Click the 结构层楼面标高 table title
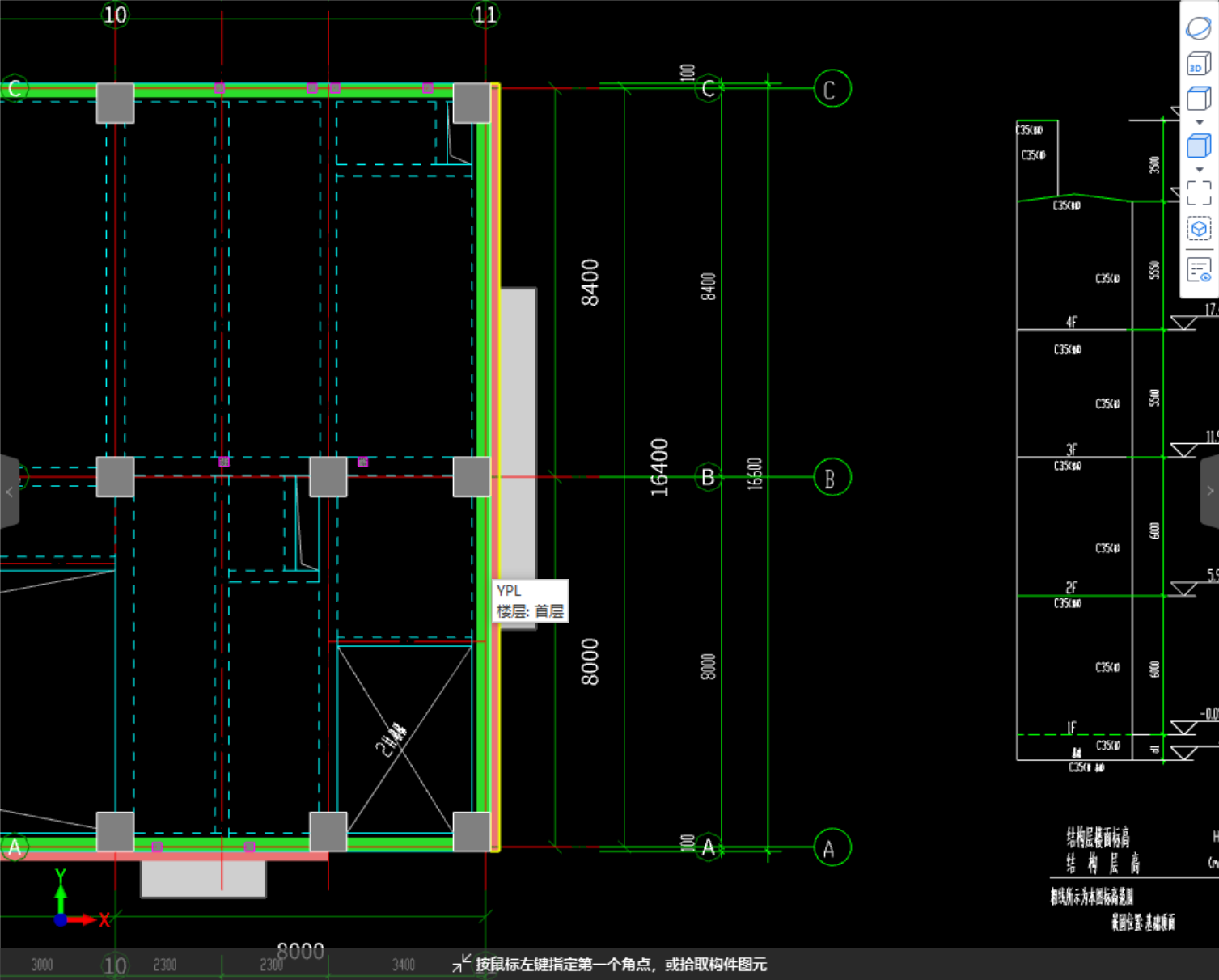This screenshot has height=980, width=1219. 1098,837
